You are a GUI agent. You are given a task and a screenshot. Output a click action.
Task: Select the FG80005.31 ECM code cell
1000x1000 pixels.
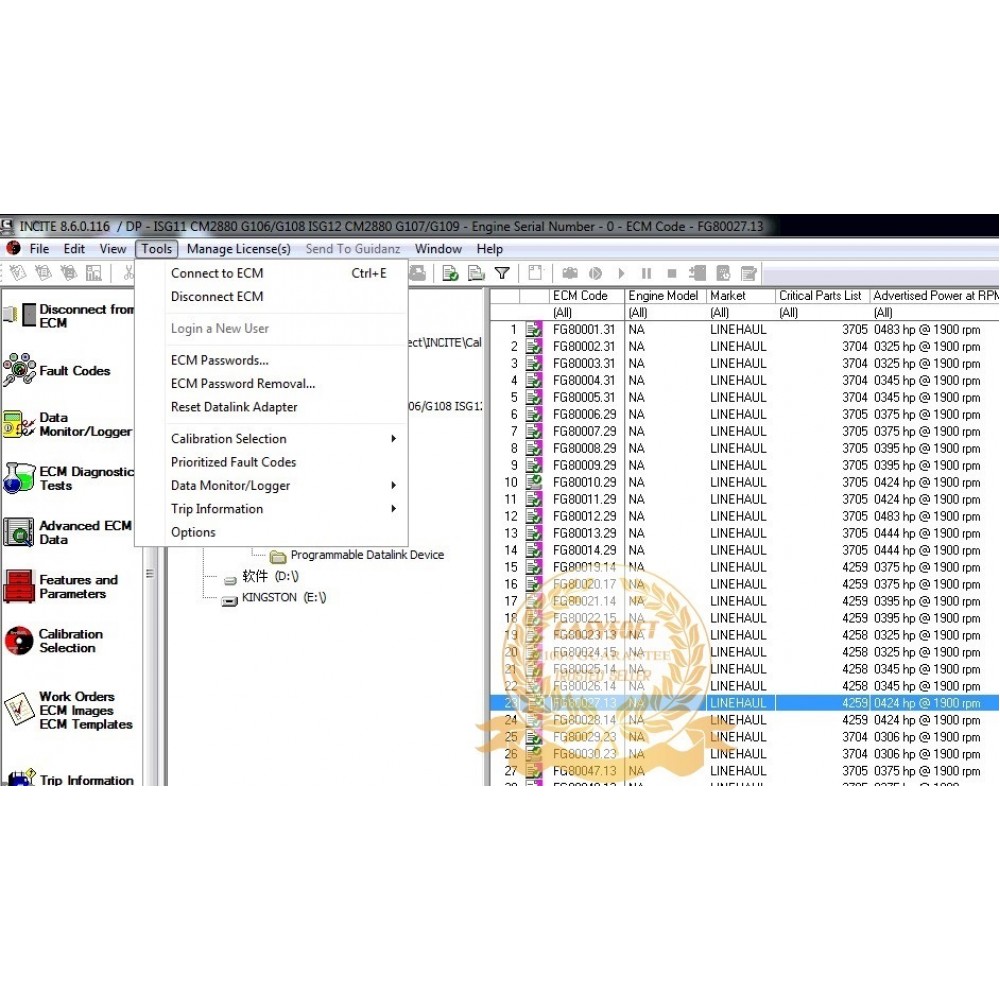584,397
